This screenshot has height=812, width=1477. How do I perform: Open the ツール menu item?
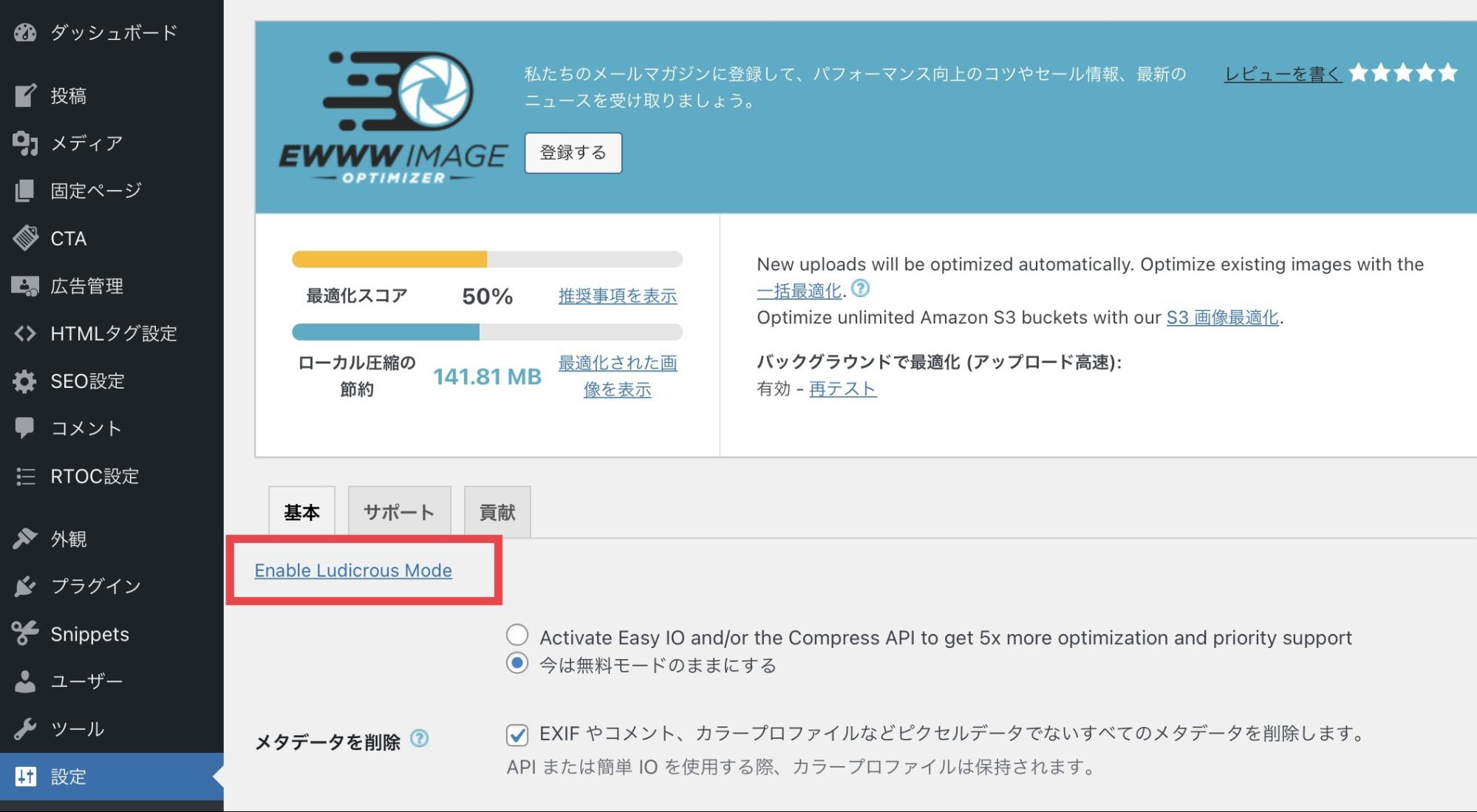pos(112,729)
